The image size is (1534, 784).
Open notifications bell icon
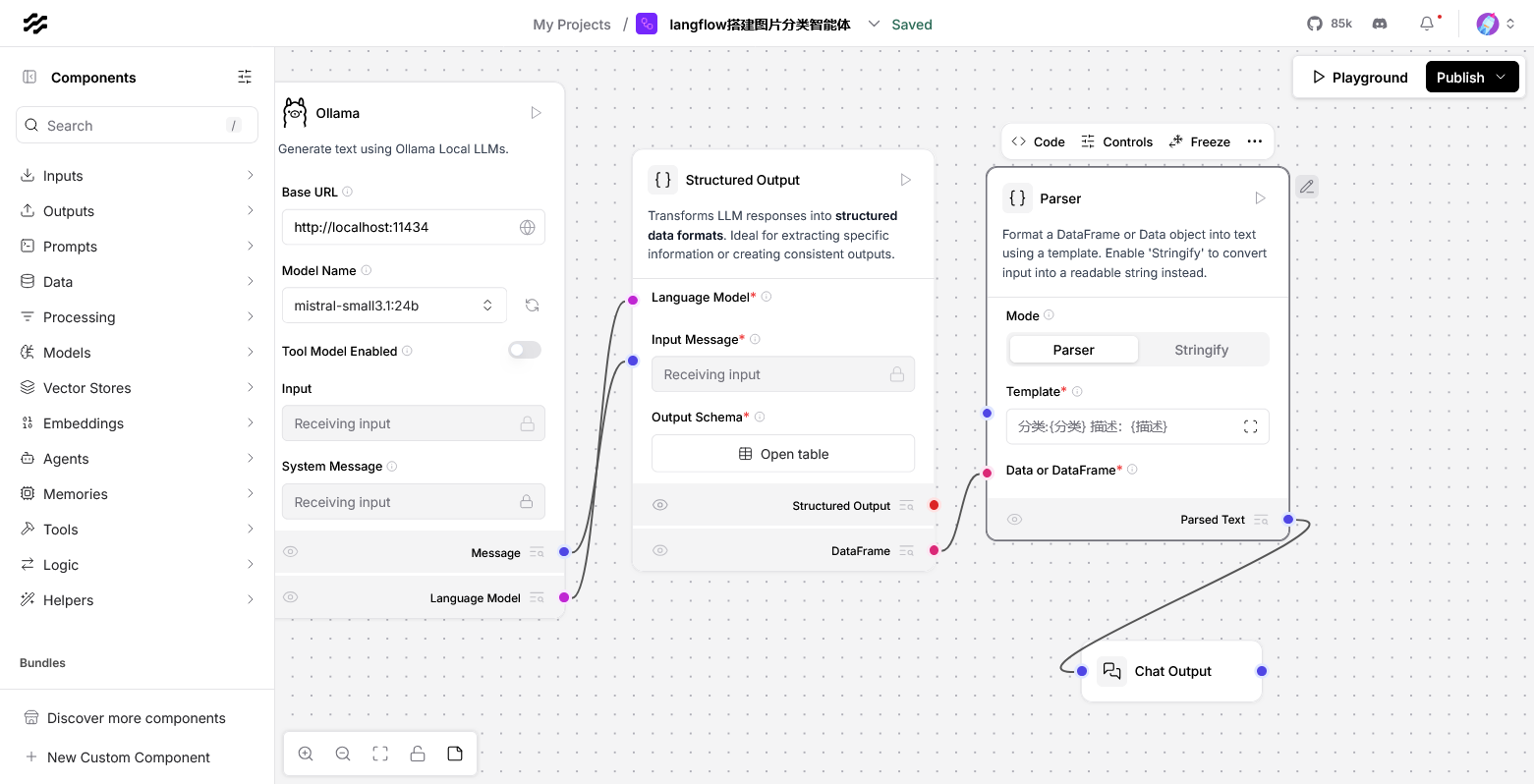(x=1427, y=24)
